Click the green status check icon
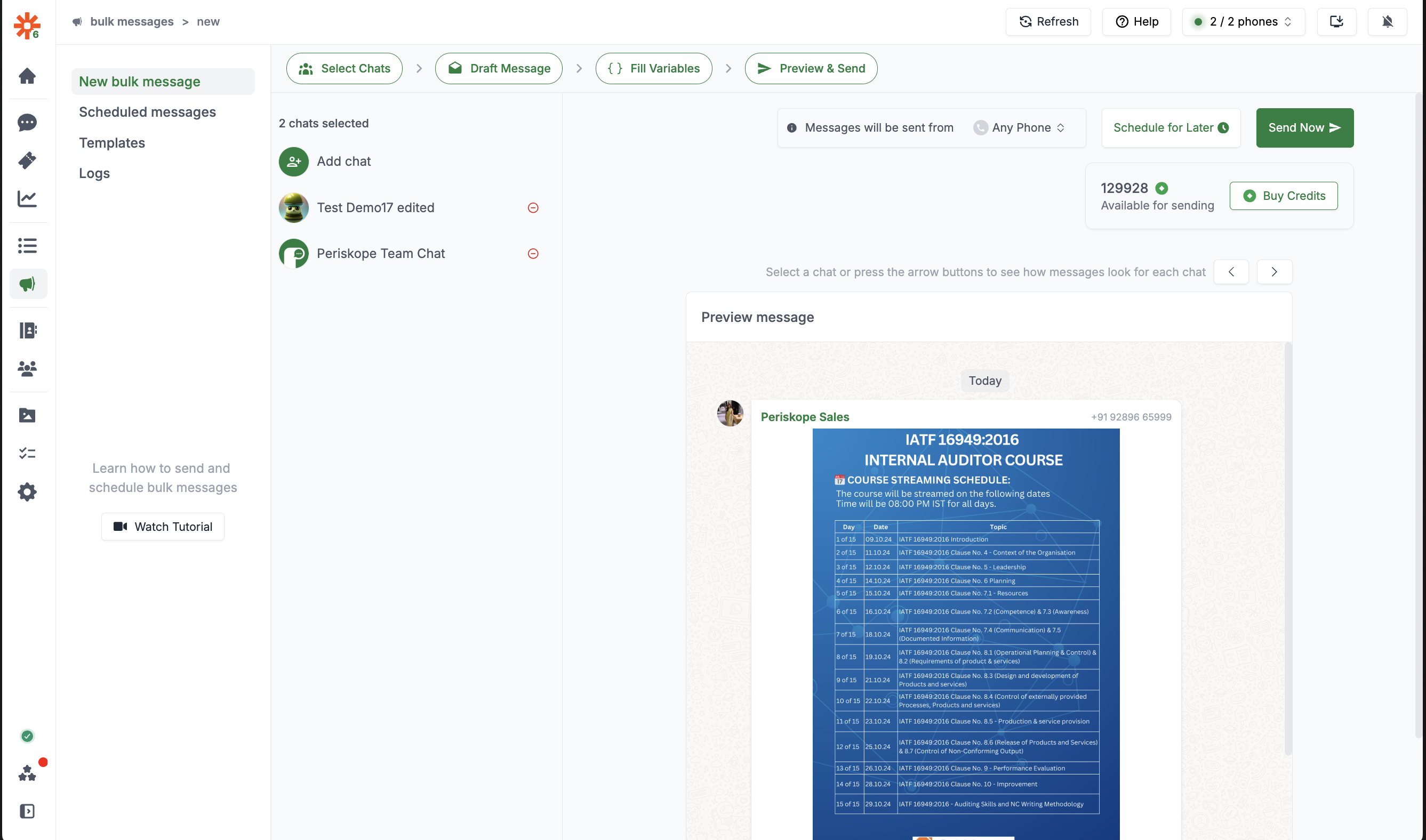 click(x=27, y=736)
